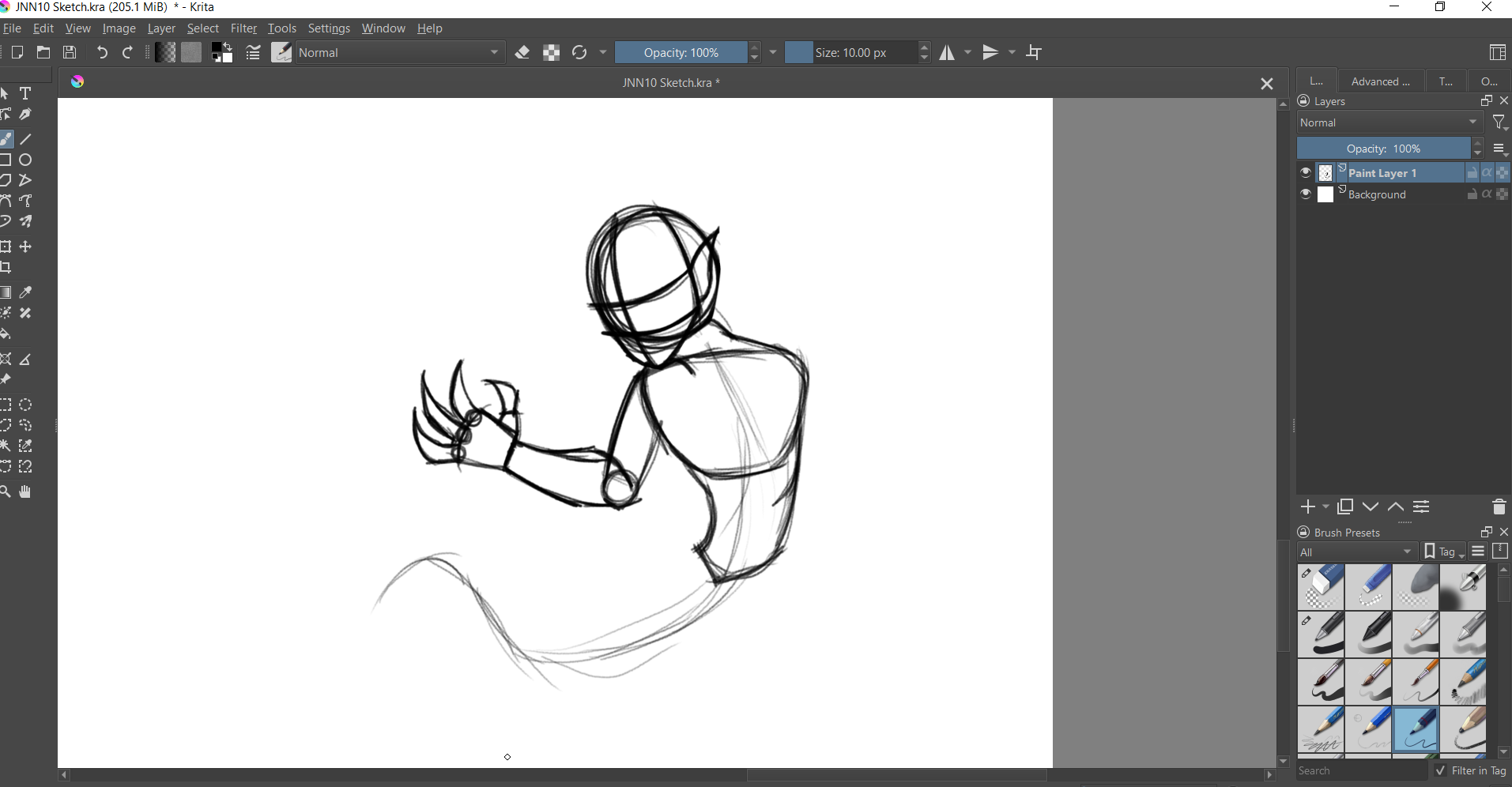
Task: Select the Elliptical Selection tool
Action: (x=25, y=405)
